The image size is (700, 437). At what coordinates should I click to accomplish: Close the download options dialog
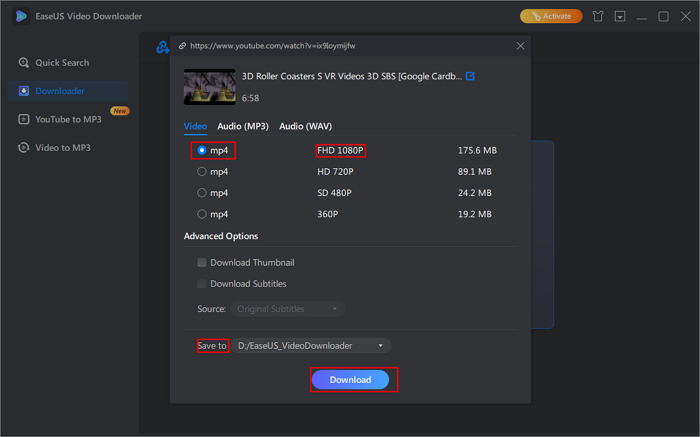pos(520,46)
